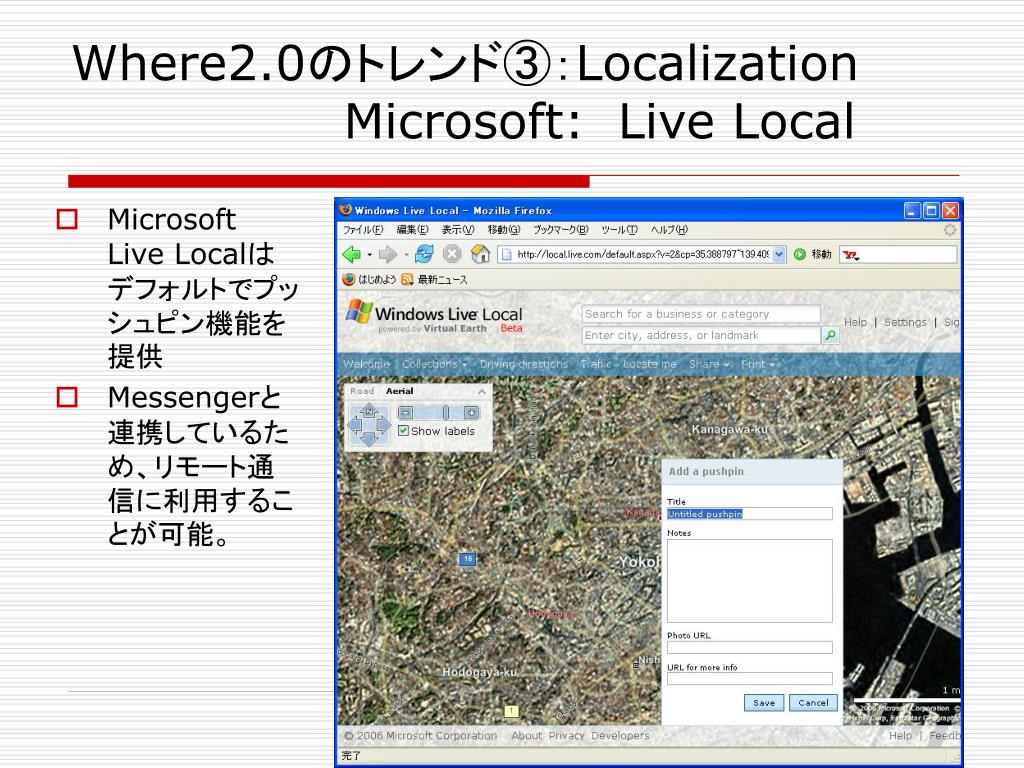Open the 移動(G) menu
This screenshot has height=768, width=1024.
(504, 230)
